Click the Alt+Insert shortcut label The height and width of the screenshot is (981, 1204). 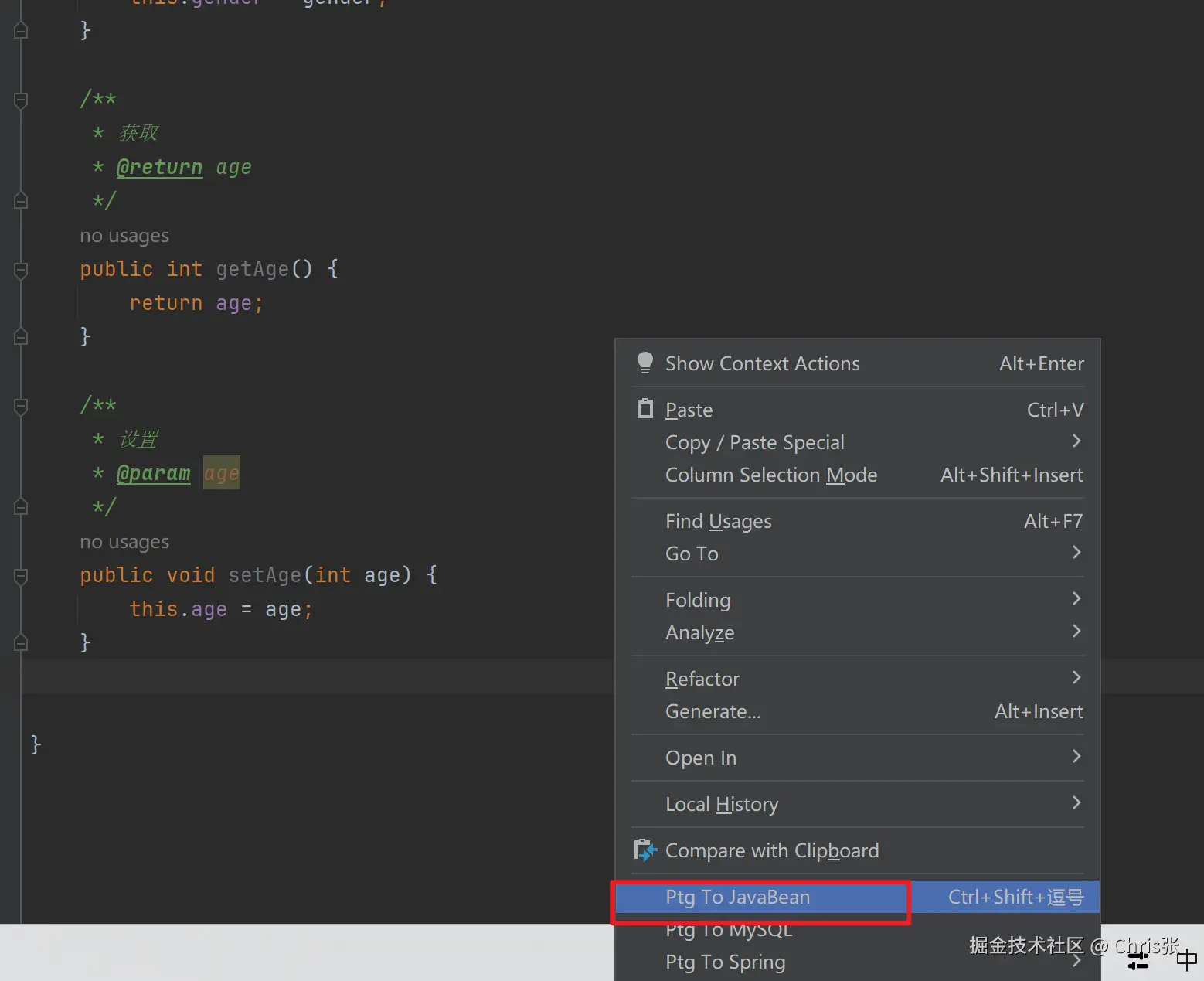pyautogui.click(x=1039, y=711)
